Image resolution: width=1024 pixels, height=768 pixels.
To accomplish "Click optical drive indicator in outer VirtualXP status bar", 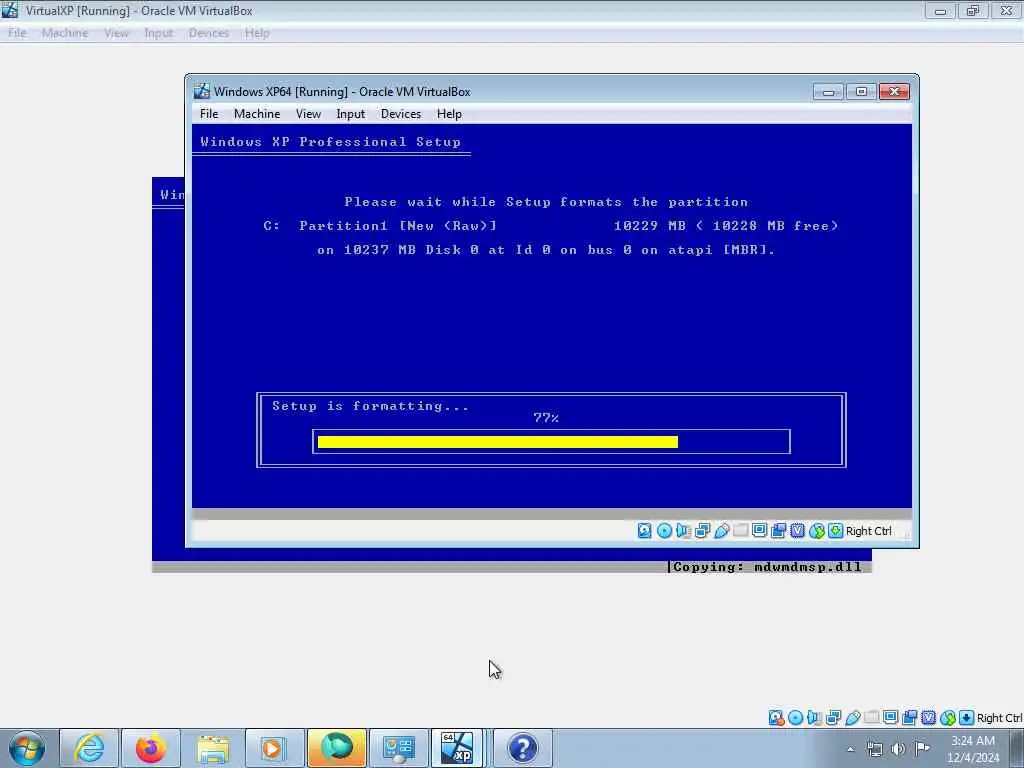I will [x=795, y=718].
